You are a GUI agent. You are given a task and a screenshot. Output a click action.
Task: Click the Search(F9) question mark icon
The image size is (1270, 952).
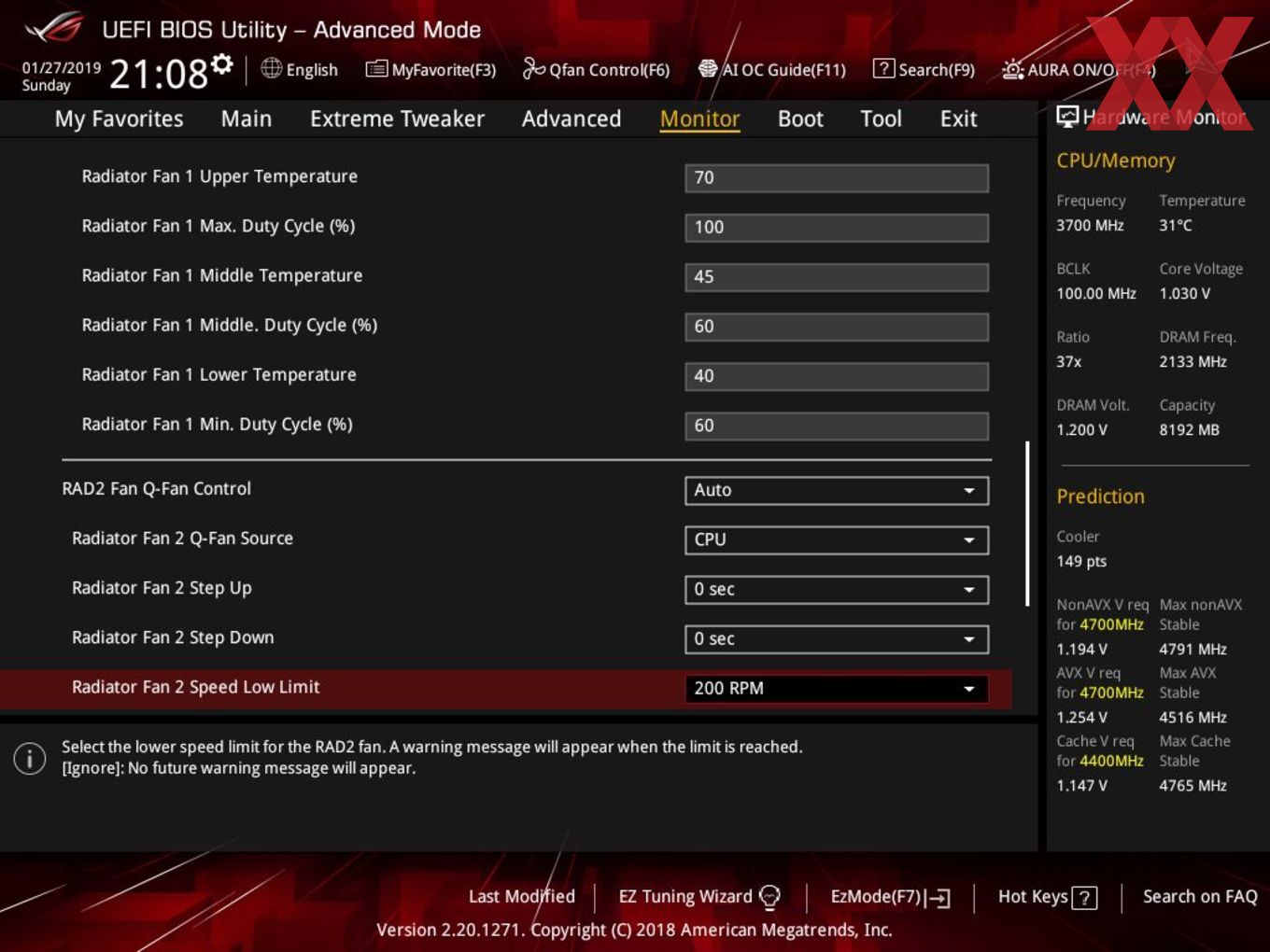[x=882, y=69]
